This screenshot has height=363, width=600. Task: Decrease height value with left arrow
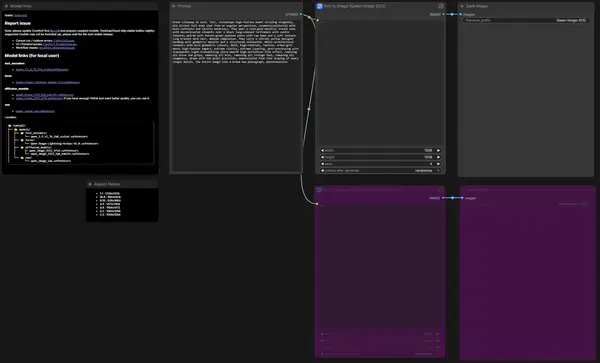click(x=322, y=157)
